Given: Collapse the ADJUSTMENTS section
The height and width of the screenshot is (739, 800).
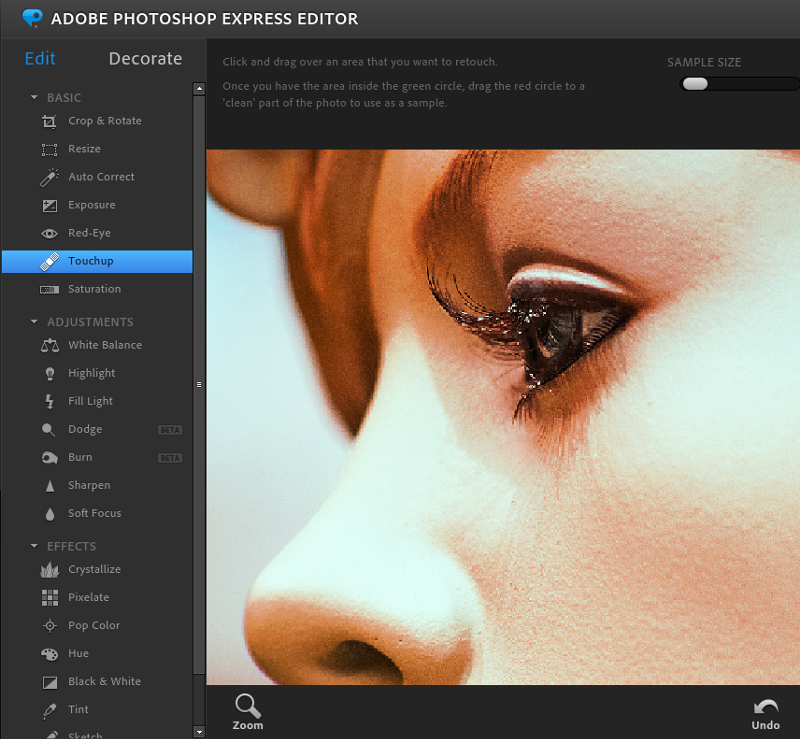Looking at the screenshot, I should [34, 322].
